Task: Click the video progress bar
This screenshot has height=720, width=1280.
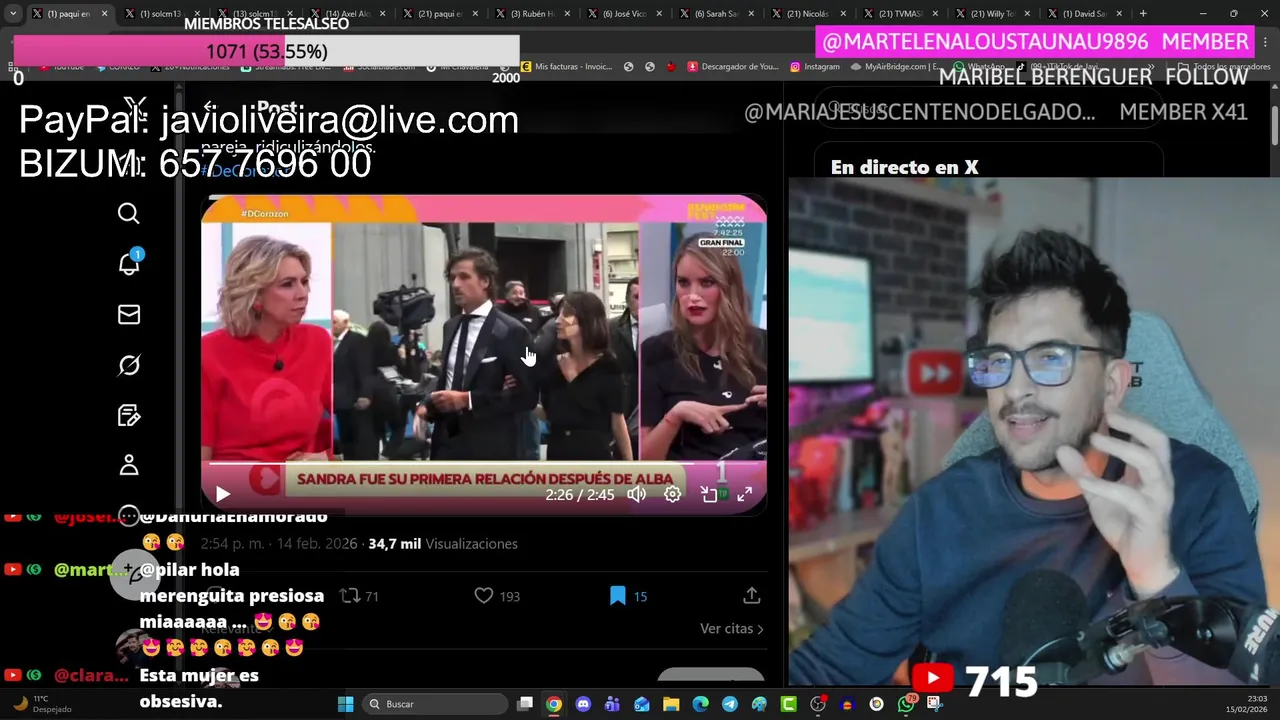Action: click(x=484, y=464)
